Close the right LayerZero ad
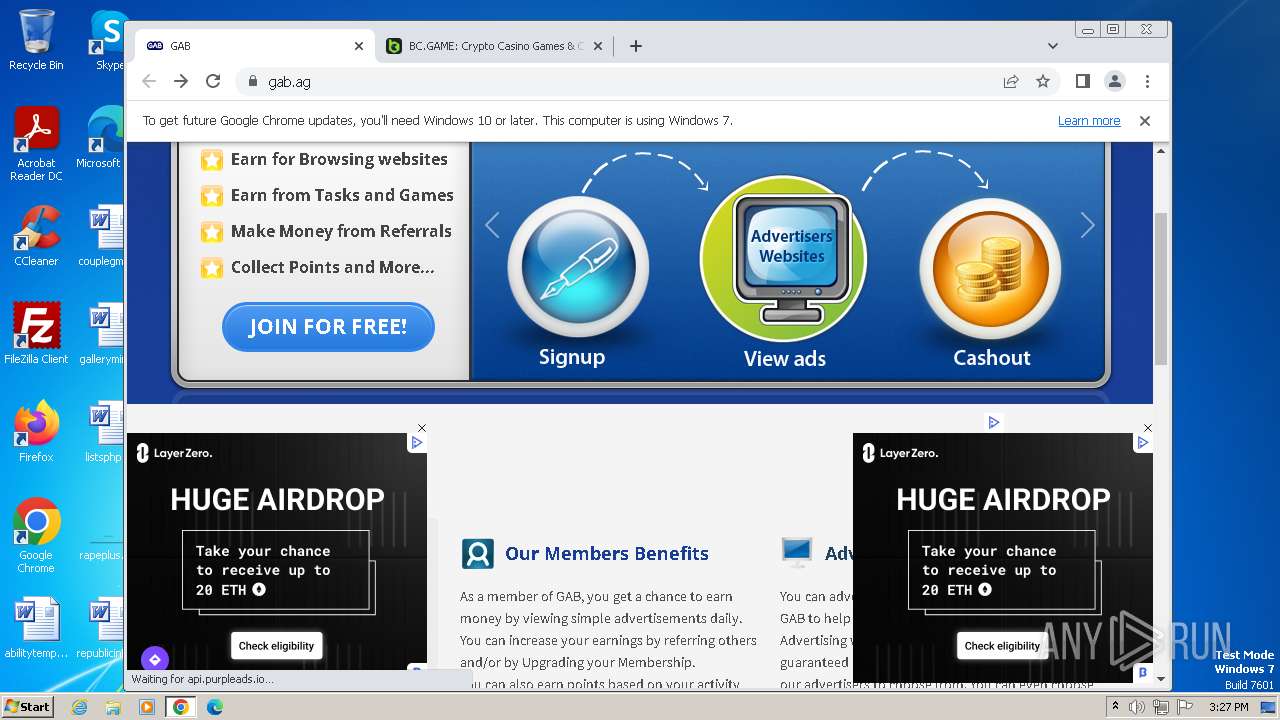Screen dimensions: 1280x720 (x=1147, y=428)
